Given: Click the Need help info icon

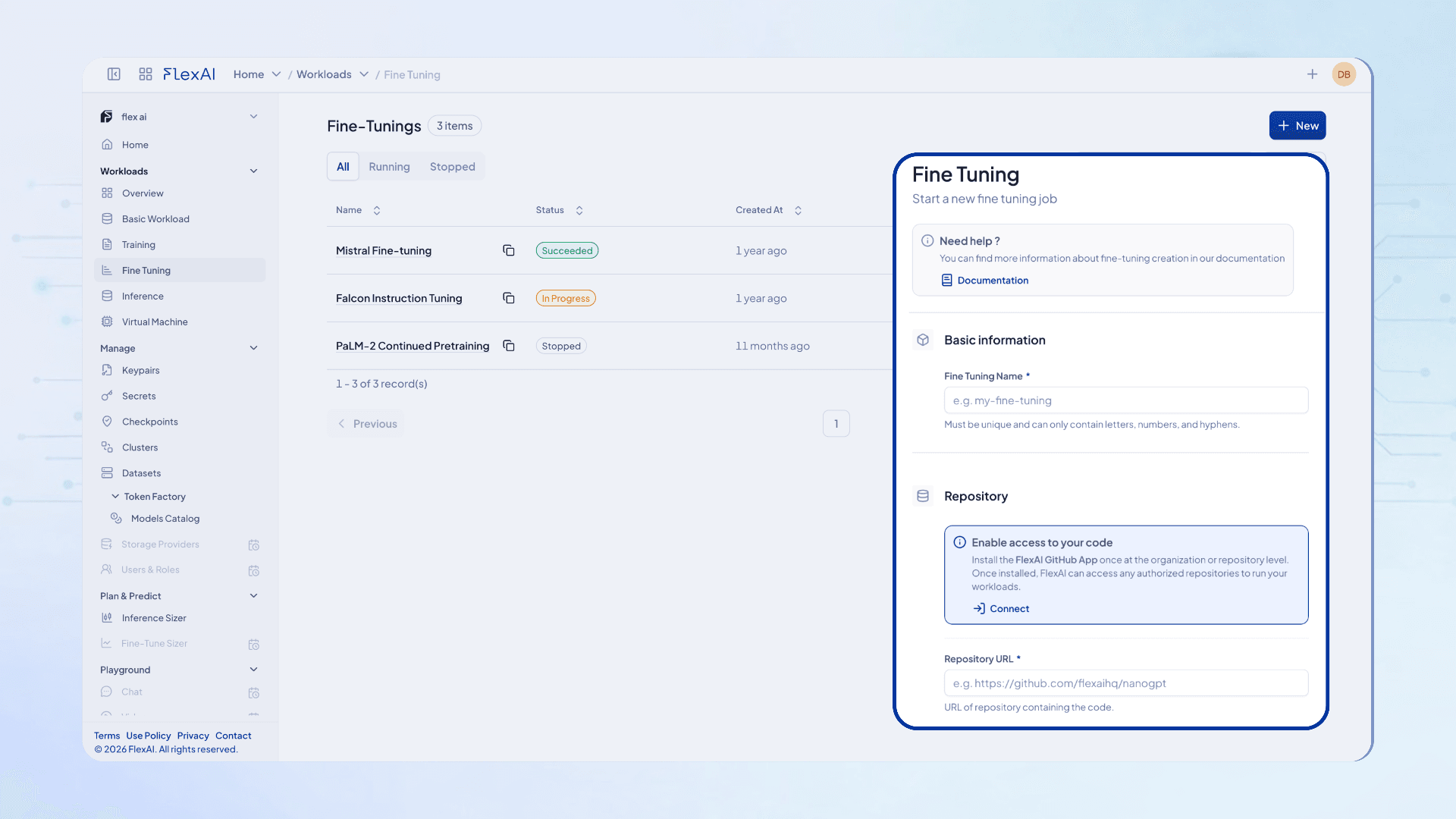Looking at the screenshot, I should pos(927,241).
